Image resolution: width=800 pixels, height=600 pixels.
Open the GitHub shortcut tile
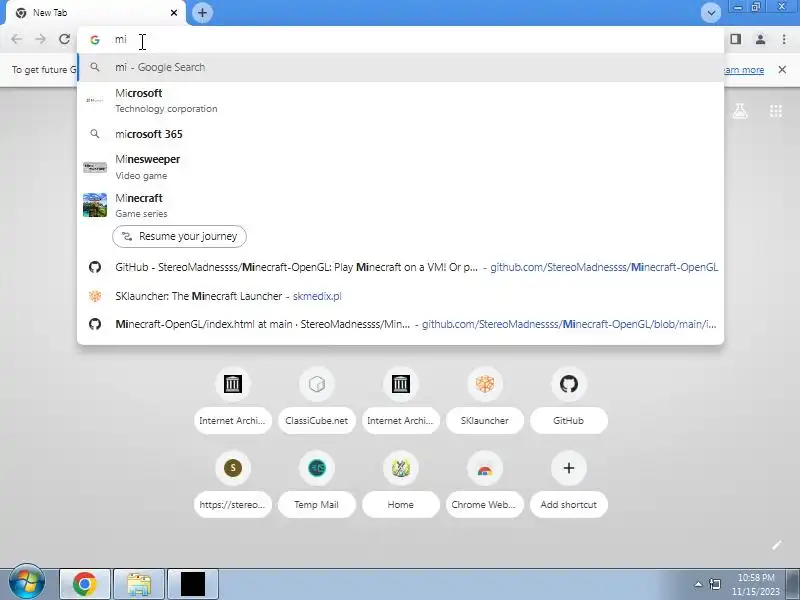click(x=568, y=401)
